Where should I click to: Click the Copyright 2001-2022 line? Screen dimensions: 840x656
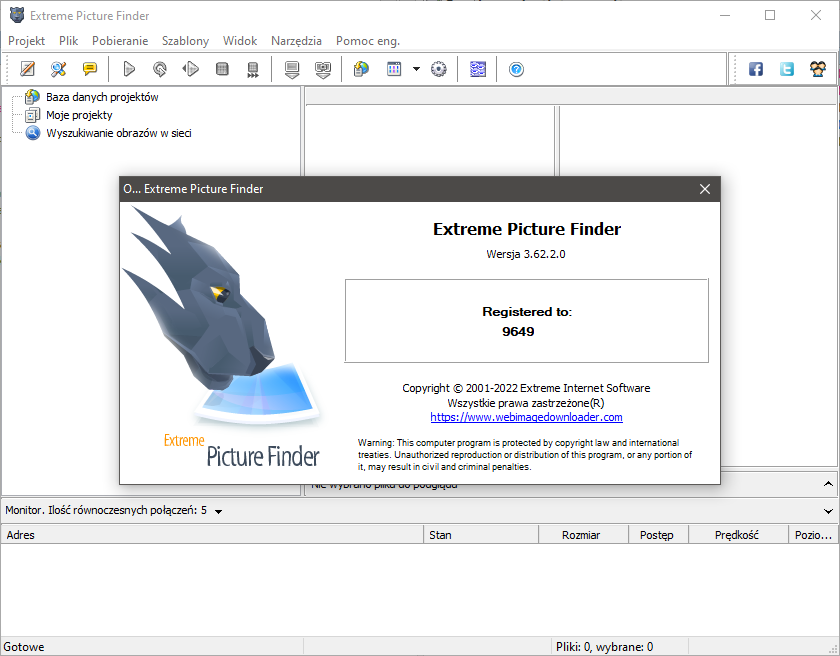point(526,388)
